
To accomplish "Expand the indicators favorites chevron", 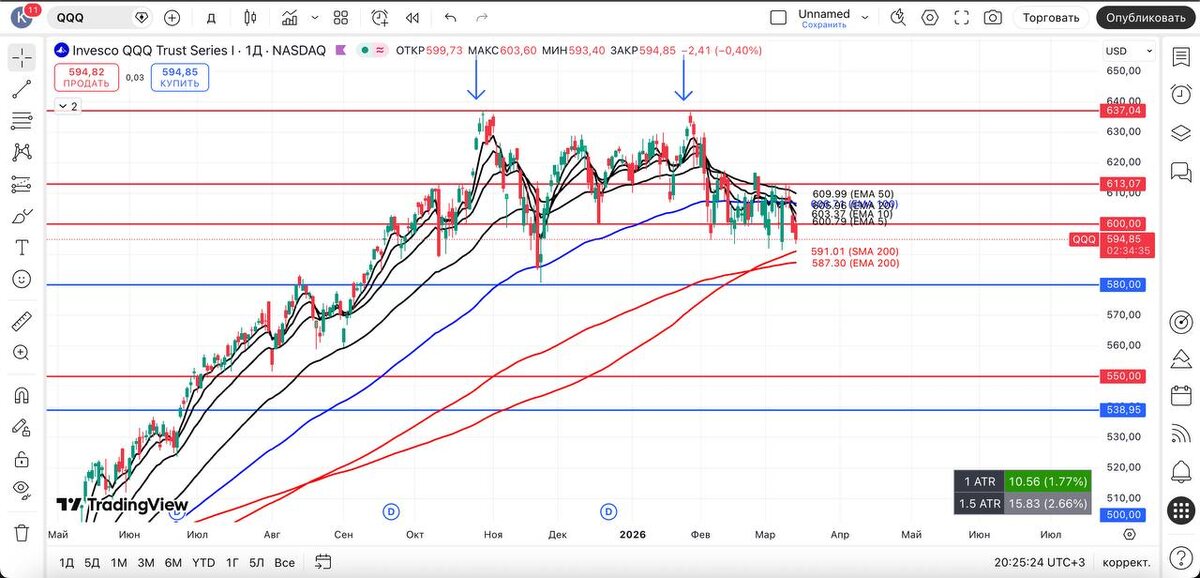I will click(315, 17).
